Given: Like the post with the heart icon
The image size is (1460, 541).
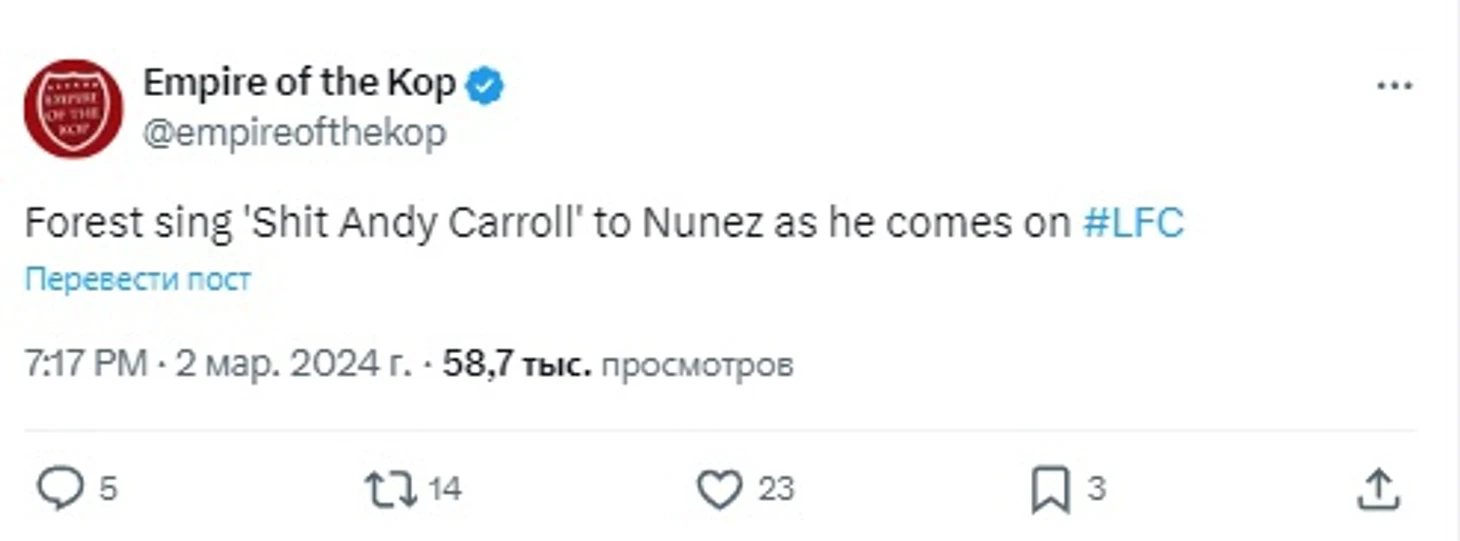Looking at the screenshot, I should pos(719,489).
